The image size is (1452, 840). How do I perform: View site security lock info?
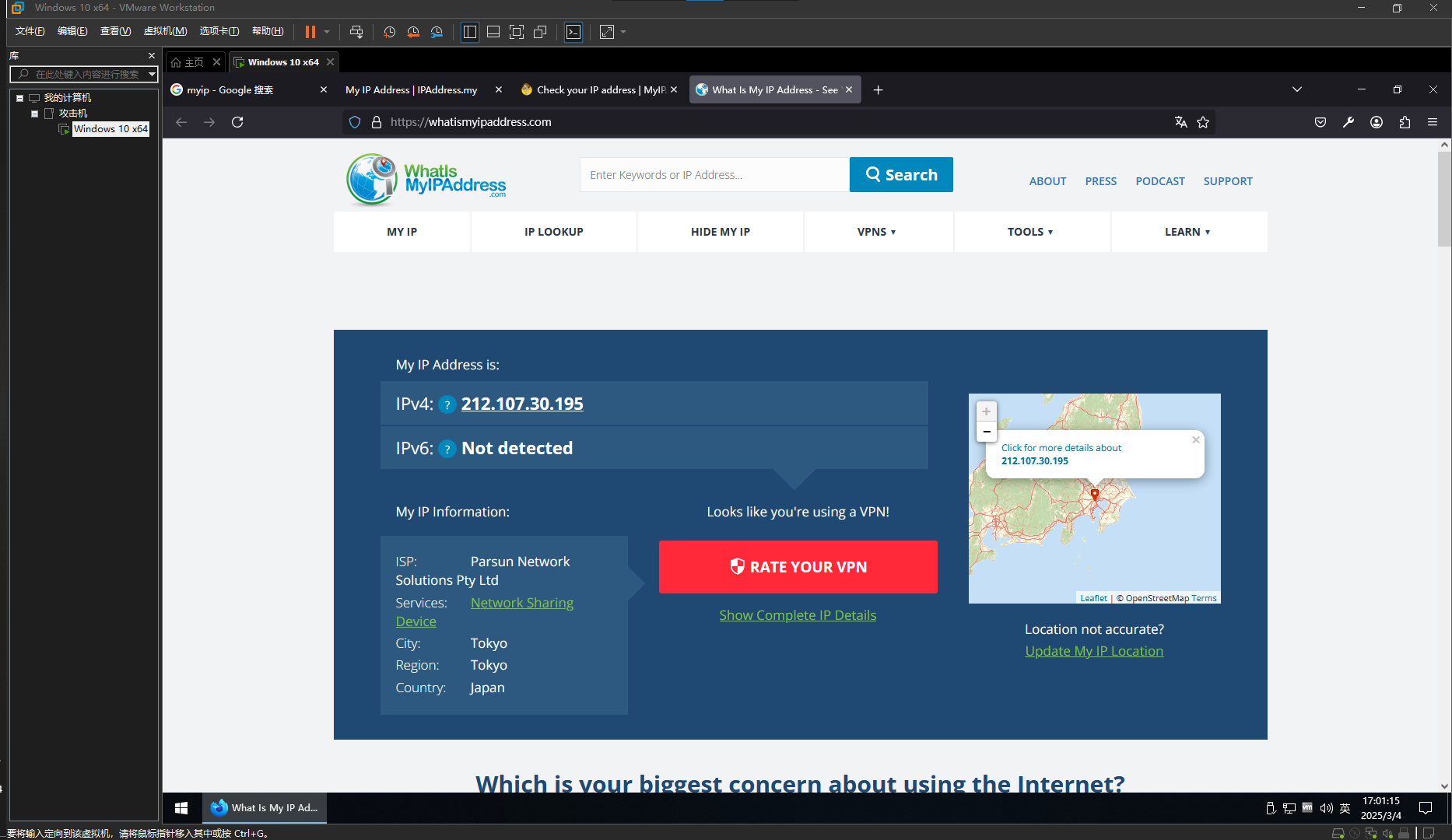pos(377,122)
